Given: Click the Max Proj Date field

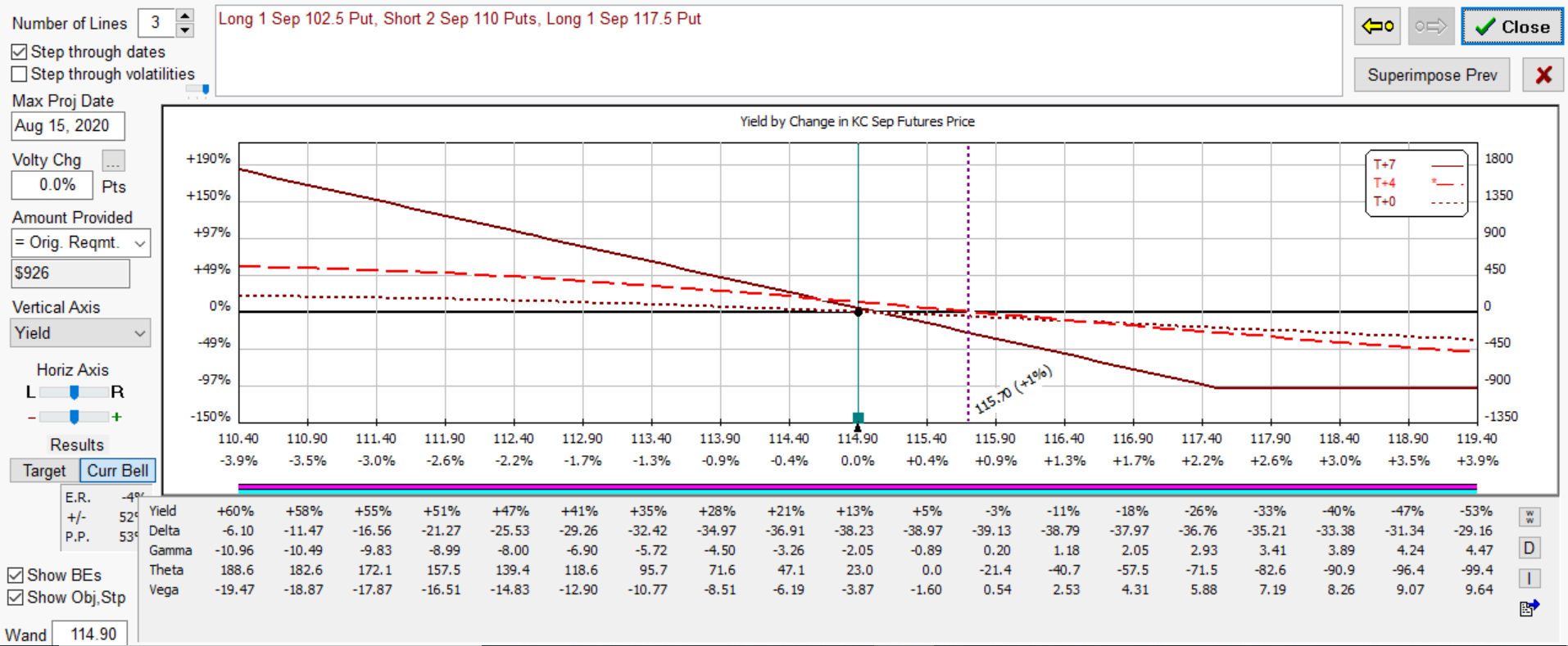Looking at the screenshot, I should click(x=68, y=126).
